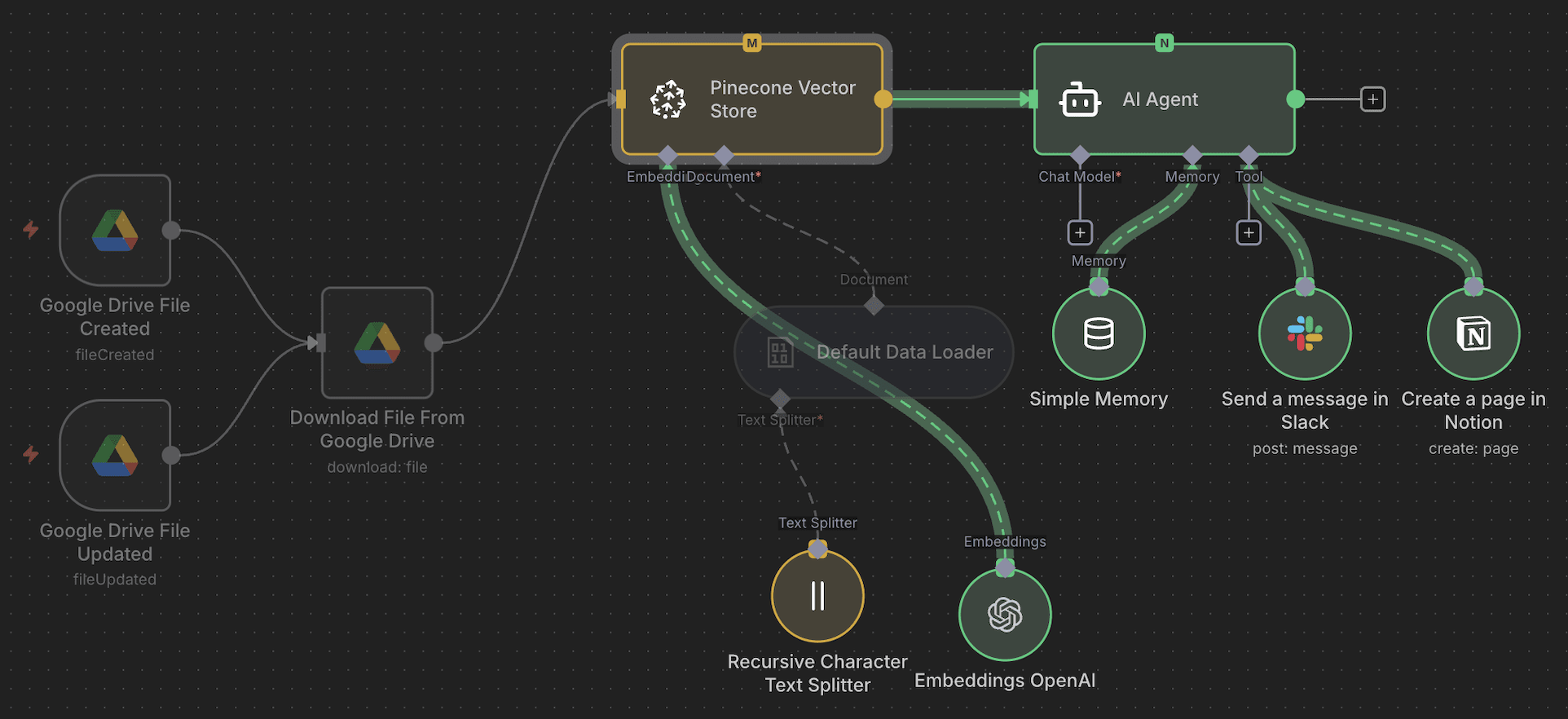This screenshot has height=719, width=1568.
Task: Click the lightning trigger icon beside File Updated
Action: (x=31, y=454)
